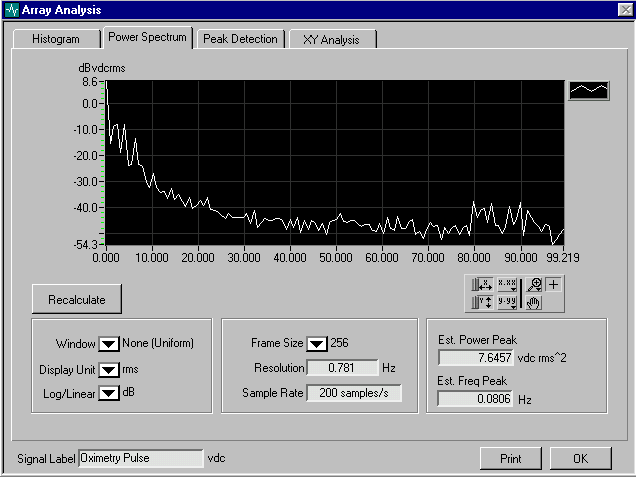The image size is (636, 477).
Task: Click the Sample Rate field
Action: [354, 393]
